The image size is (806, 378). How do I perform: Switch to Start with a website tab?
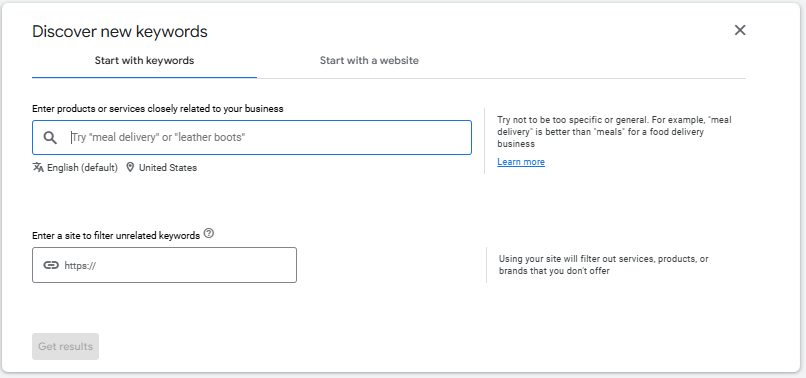pyautogui.click(x=369, y=61)
